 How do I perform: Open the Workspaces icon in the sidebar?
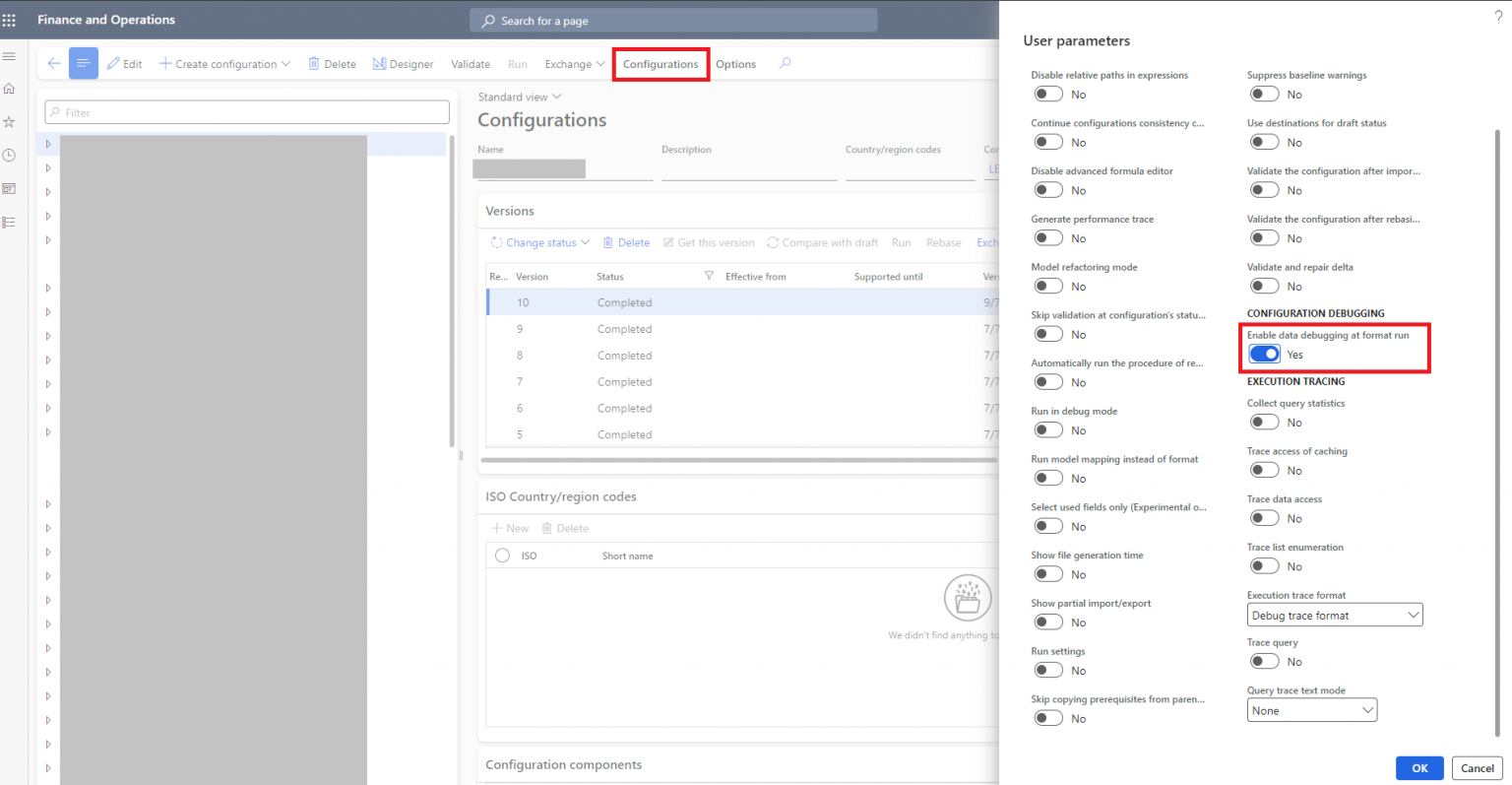[11, 188]
